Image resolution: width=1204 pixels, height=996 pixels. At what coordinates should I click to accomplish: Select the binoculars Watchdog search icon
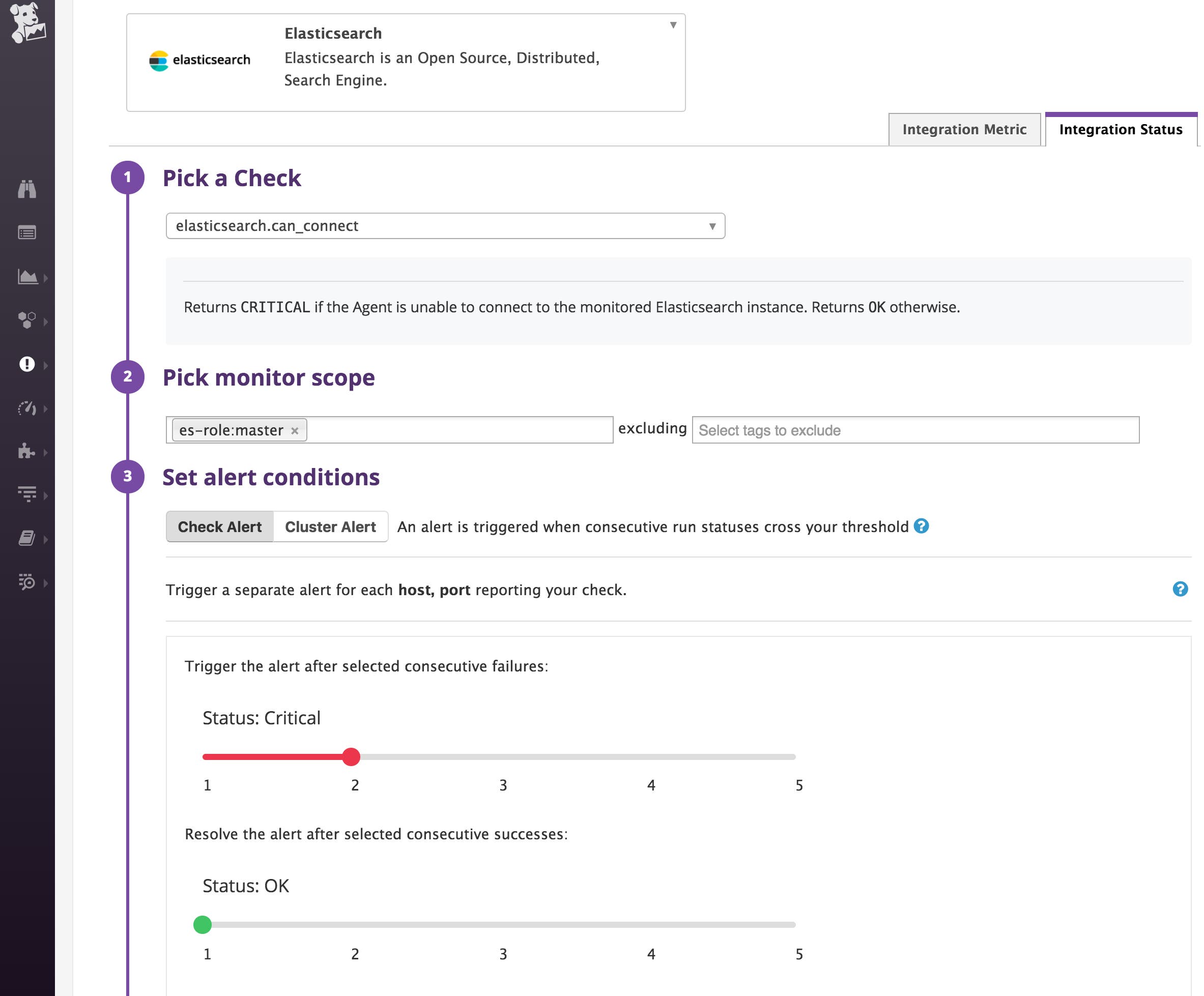coord(27,189)
